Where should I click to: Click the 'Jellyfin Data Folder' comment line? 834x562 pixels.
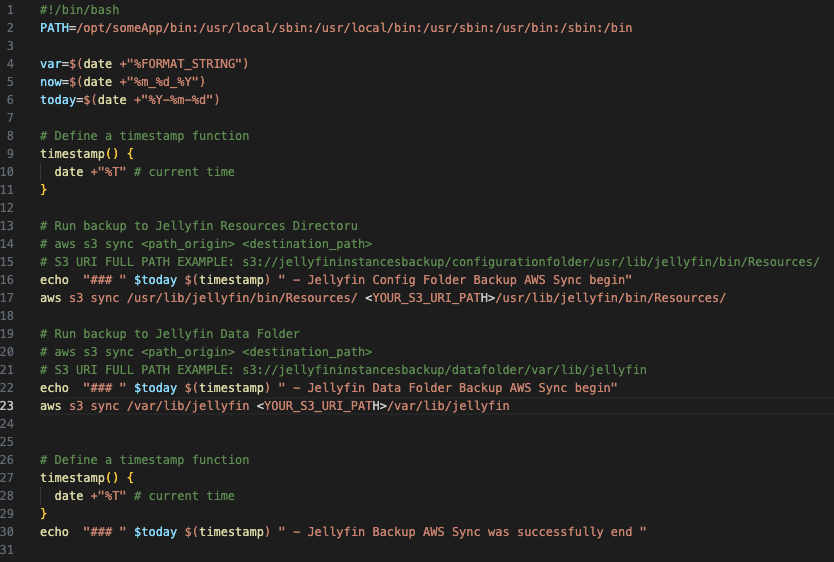pyautogui.click(x=170, y=334)
